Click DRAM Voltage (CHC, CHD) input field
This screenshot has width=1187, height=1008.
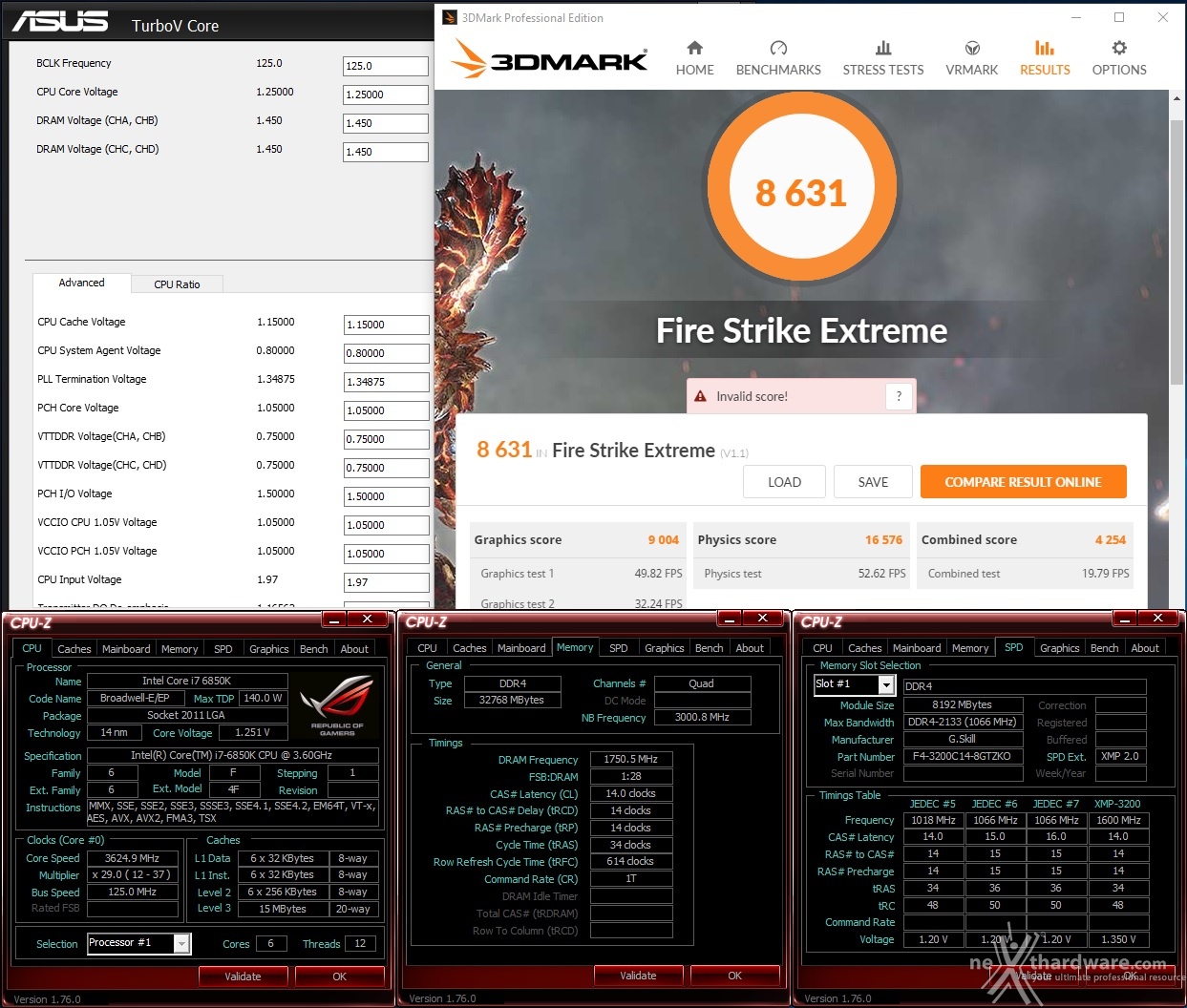(386, 152)
